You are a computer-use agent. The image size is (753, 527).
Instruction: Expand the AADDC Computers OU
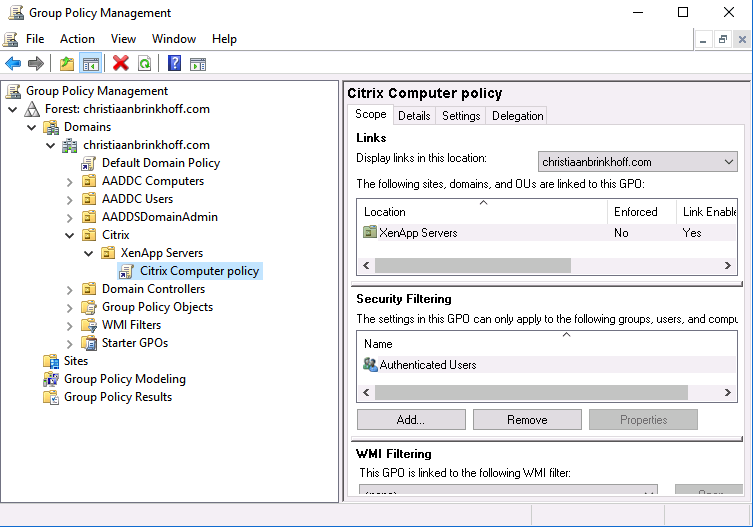(x=70, y=182)
